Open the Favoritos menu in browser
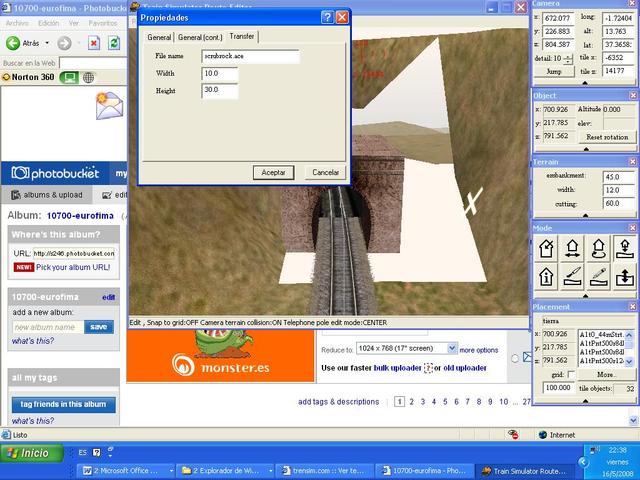 coord(102,22)
